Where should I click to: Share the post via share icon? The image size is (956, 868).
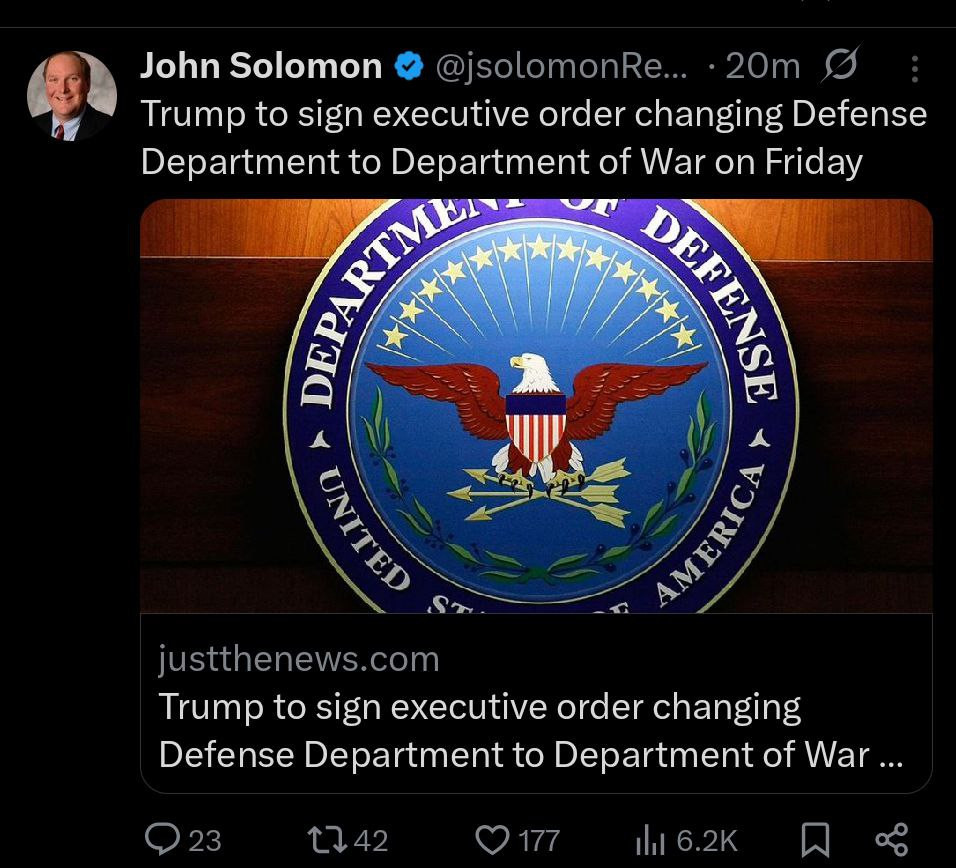point(891,839)
